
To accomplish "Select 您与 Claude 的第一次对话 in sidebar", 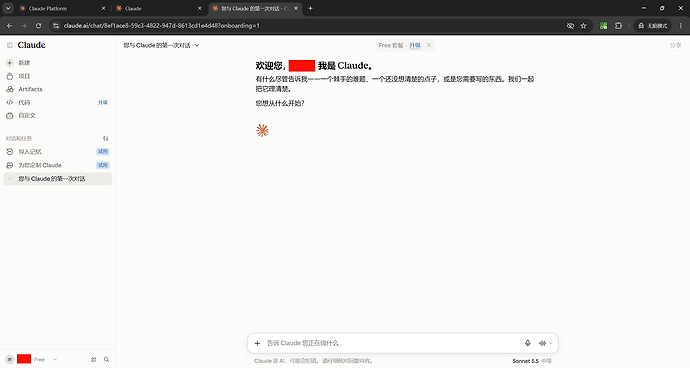I will pyautogui.click(x=58, y=179).
